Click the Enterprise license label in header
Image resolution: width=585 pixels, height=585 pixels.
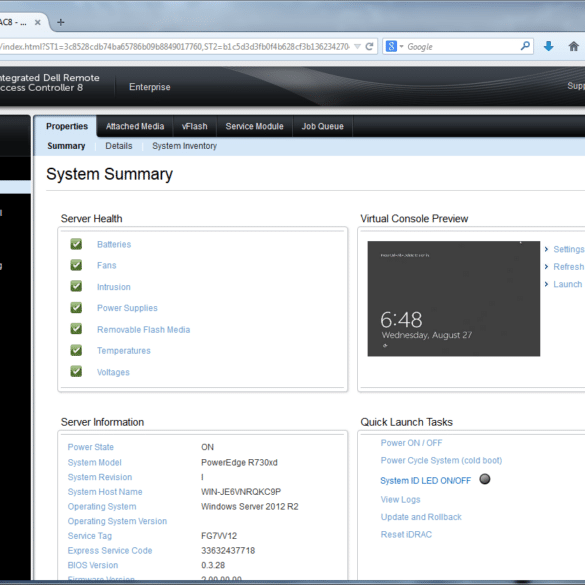150,87
